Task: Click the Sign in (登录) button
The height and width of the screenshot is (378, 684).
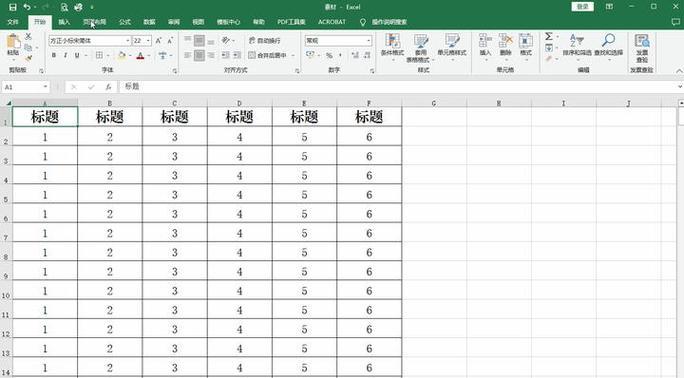Action: click(582, 7)
